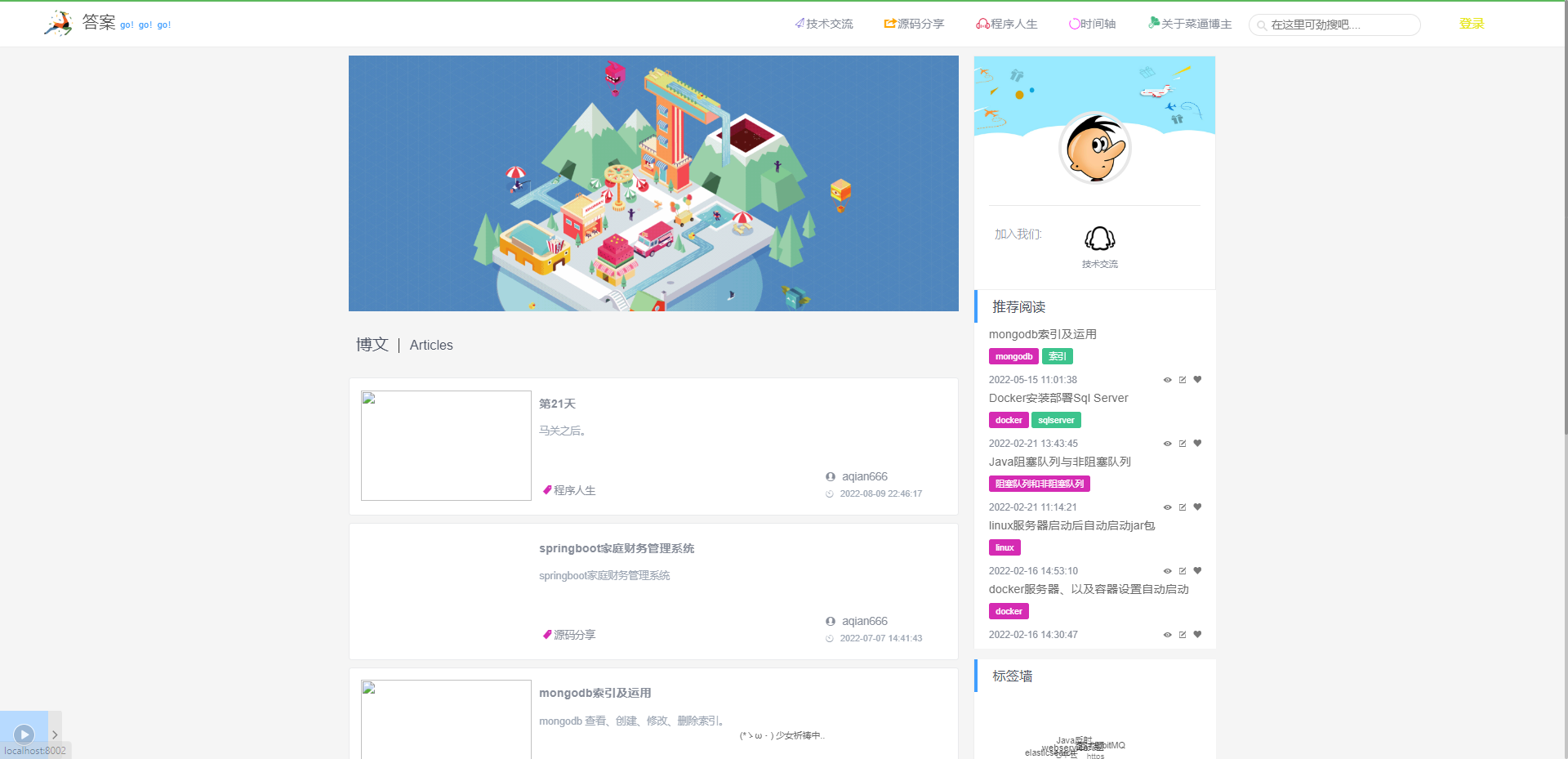Image resolution: width=1568 pixels, height=759 pixels.
Task: Click the eye icon on the 2022-02-16 14:30:47 row
Action: pos(1168,635)
